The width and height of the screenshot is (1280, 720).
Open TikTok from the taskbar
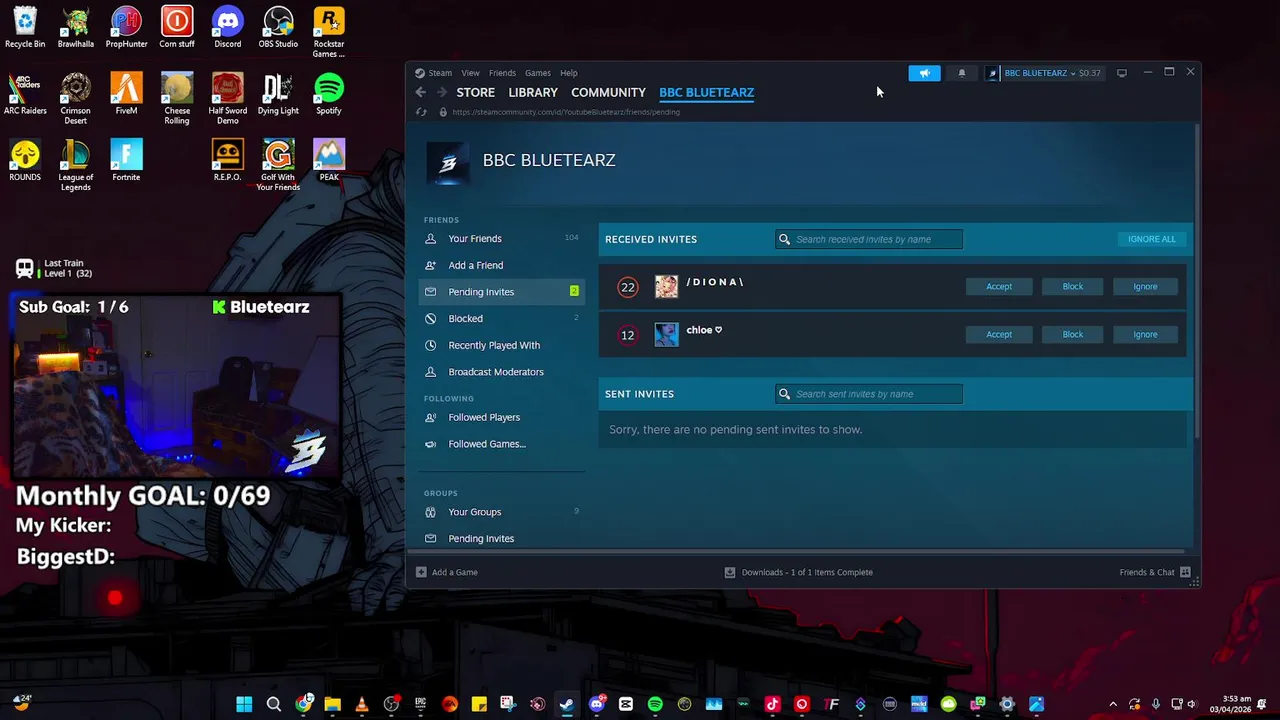[772, 705]
